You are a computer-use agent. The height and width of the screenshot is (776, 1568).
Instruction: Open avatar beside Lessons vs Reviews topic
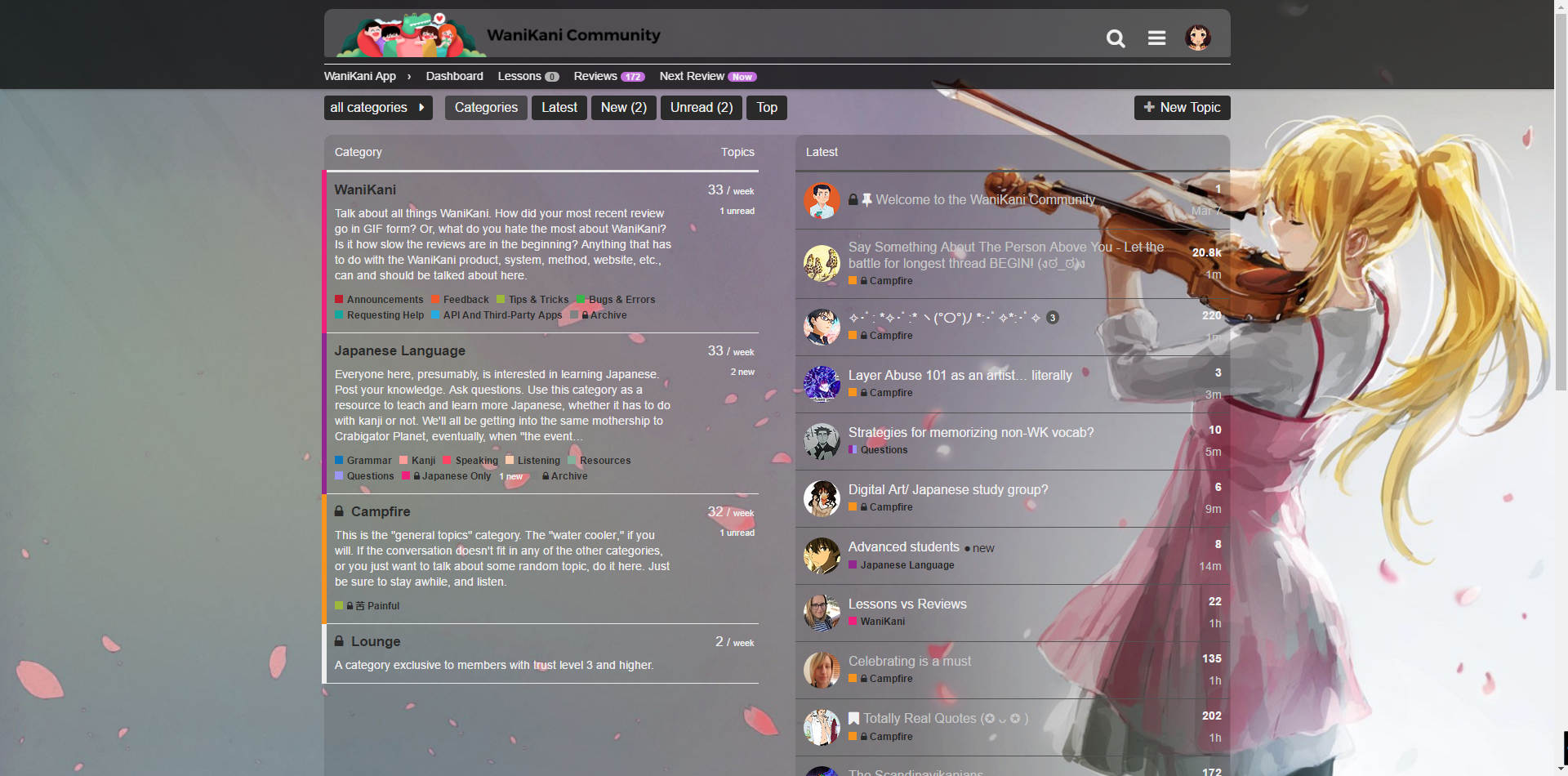point(822,613)
